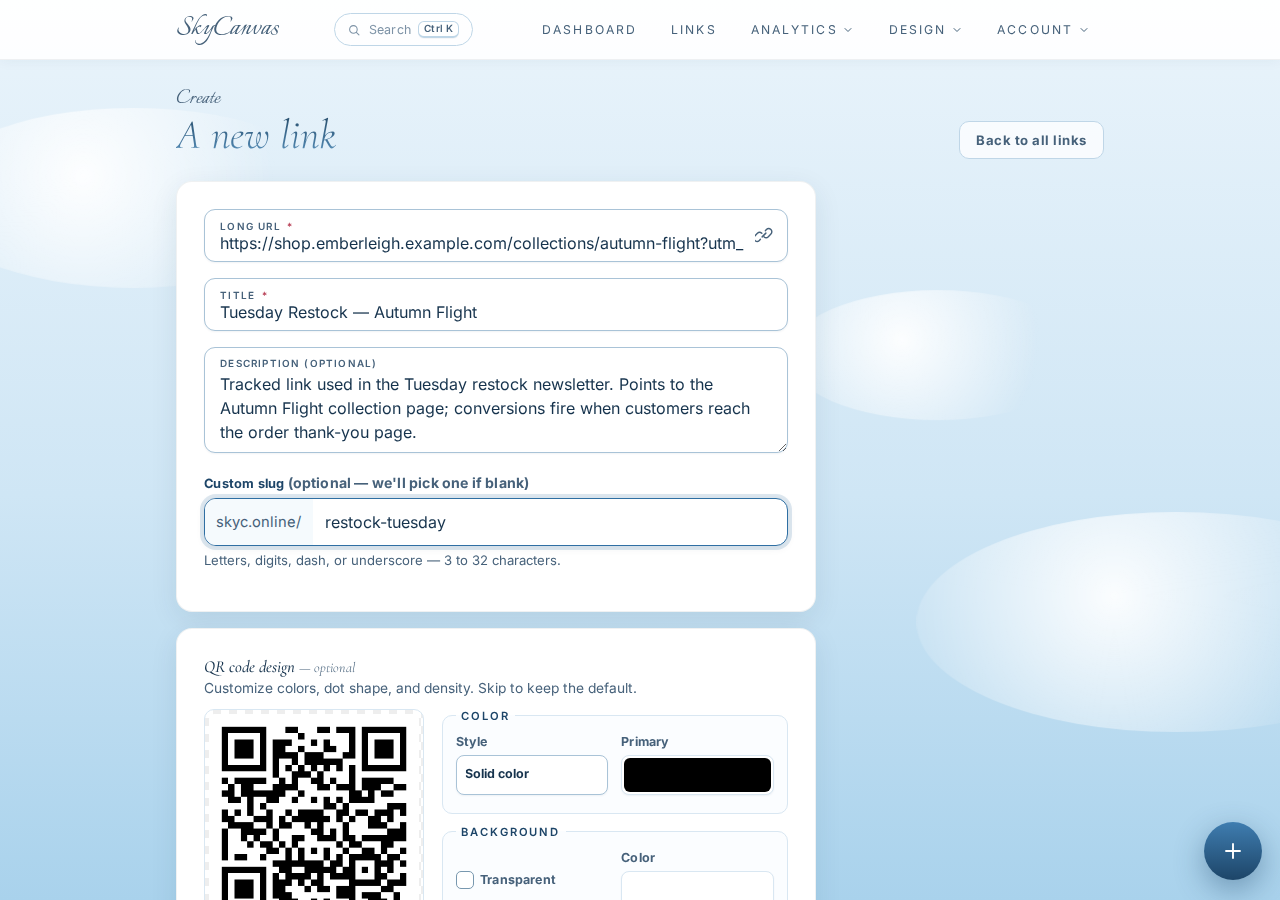
Task: Open the Primary black color swatch
Action: coord(697,775)
